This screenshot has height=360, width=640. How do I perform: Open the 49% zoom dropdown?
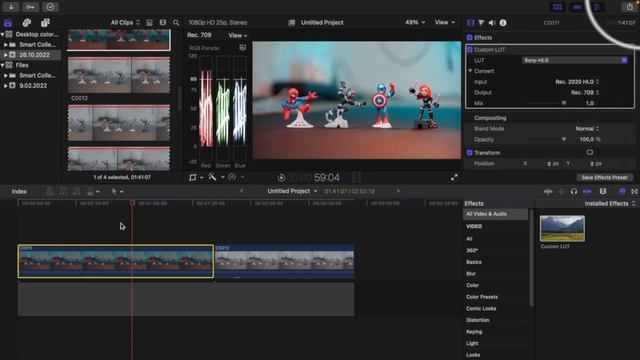coord(415,22)
